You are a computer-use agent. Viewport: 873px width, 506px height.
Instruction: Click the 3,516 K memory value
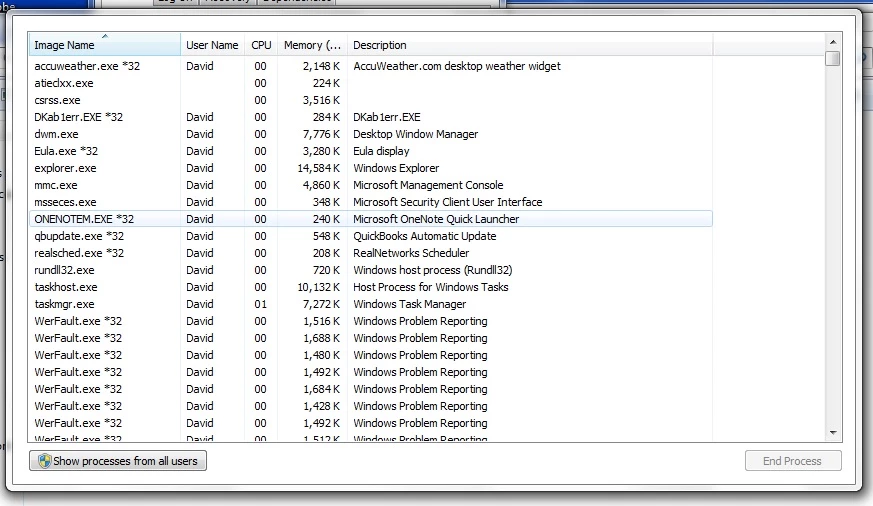(321, 100)
